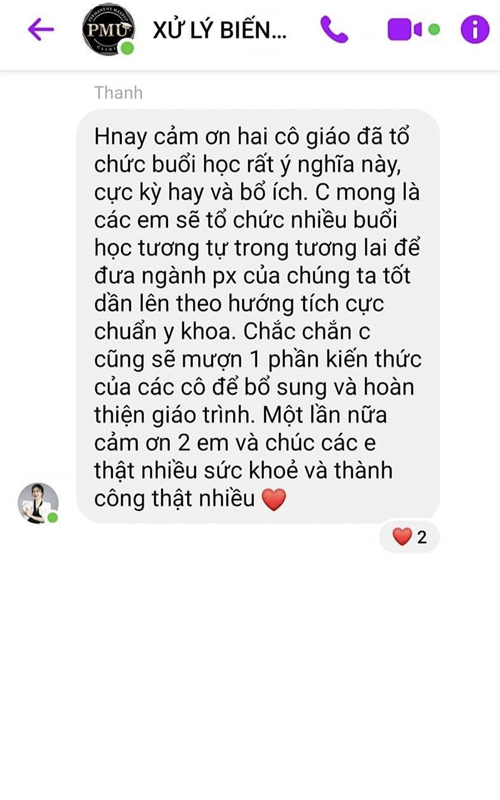Viewport: 500px width, 800px height.
Task: Tap the red heart emoji ending the message
Action: 274,499
